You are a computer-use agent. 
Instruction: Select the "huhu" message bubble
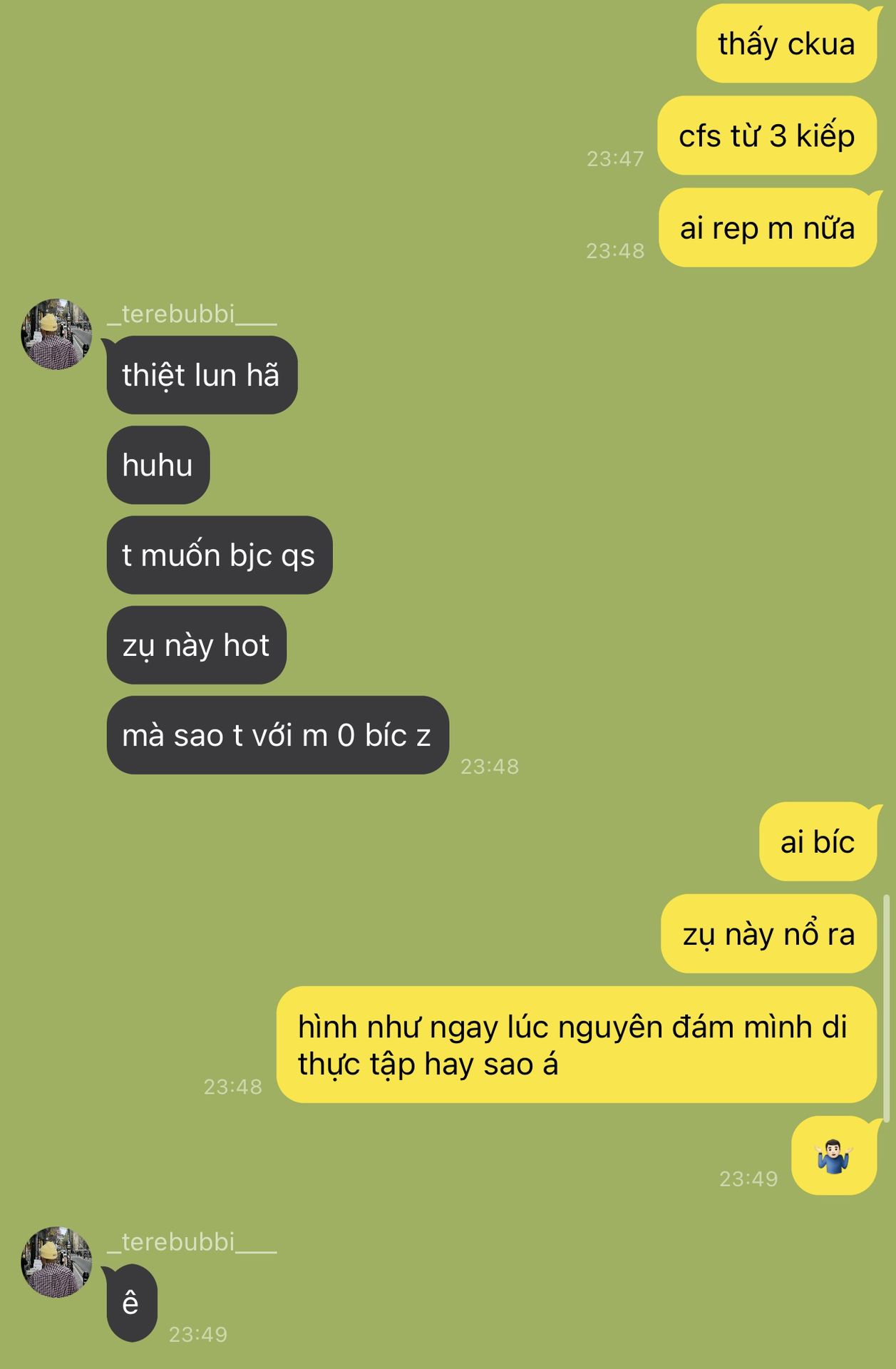tap(158, 465)
